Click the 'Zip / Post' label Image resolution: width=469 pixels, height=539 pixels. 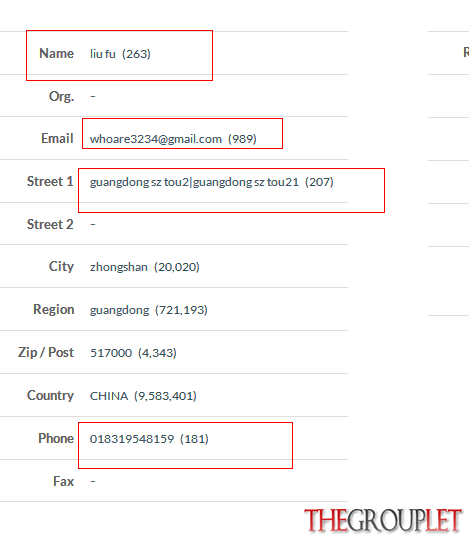coord(46,352)
